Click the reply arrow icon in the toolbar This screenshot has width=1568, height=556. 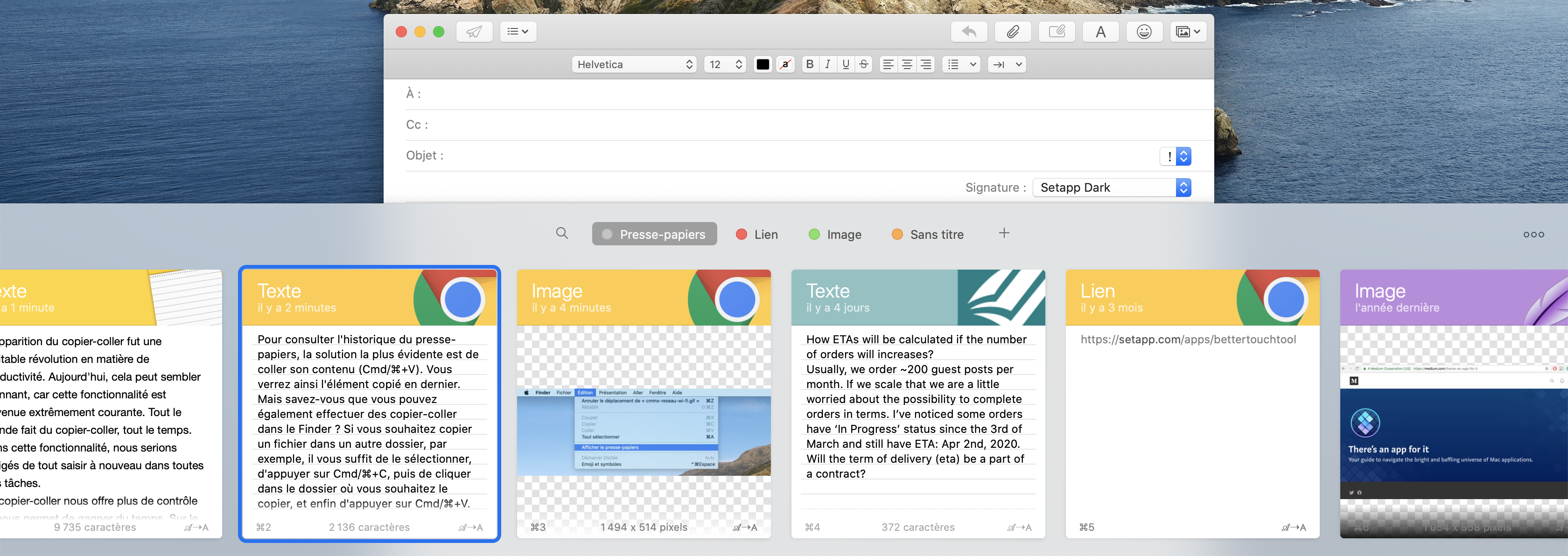point(968,32)
